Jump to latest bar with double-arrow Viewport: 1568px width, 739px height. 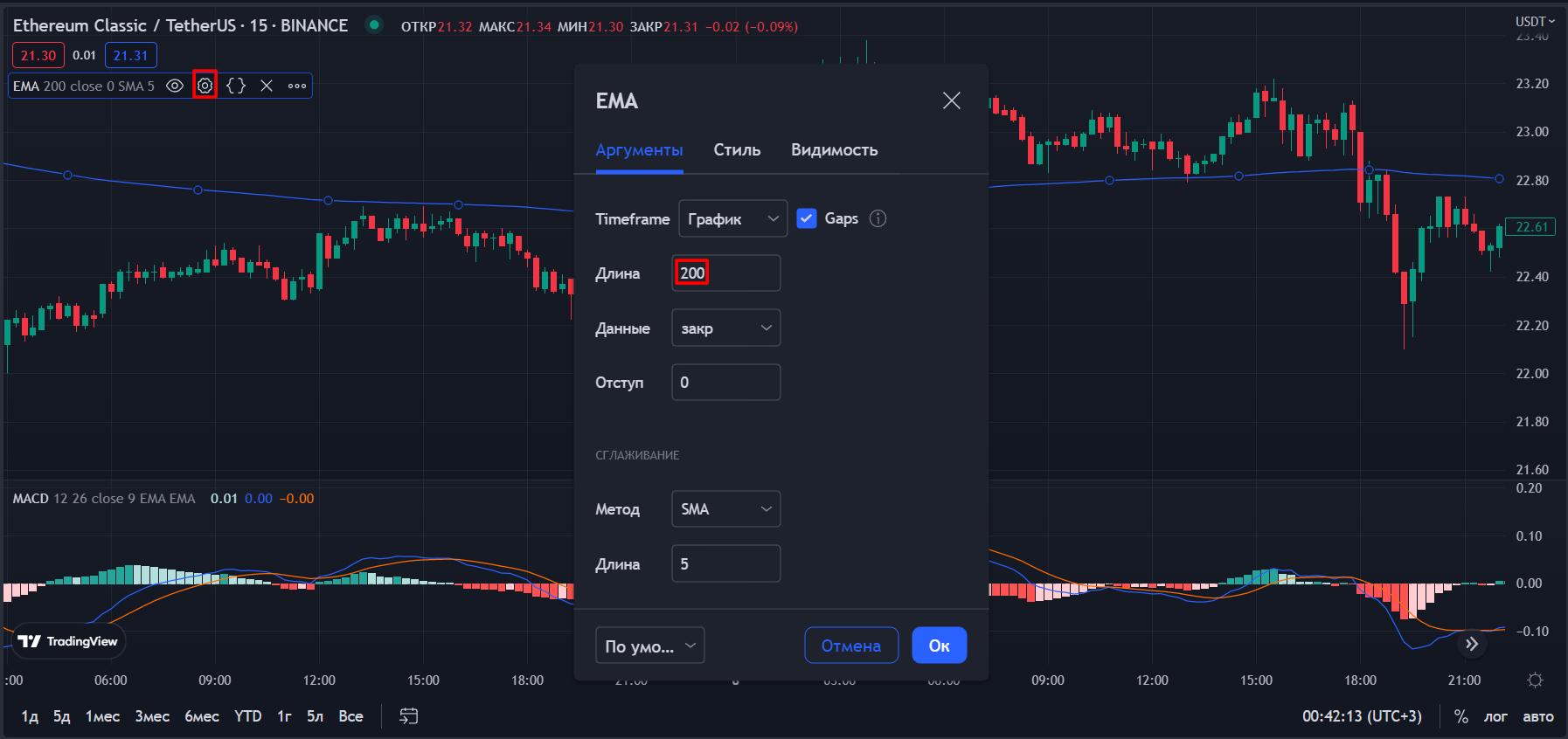[1472, 644]
